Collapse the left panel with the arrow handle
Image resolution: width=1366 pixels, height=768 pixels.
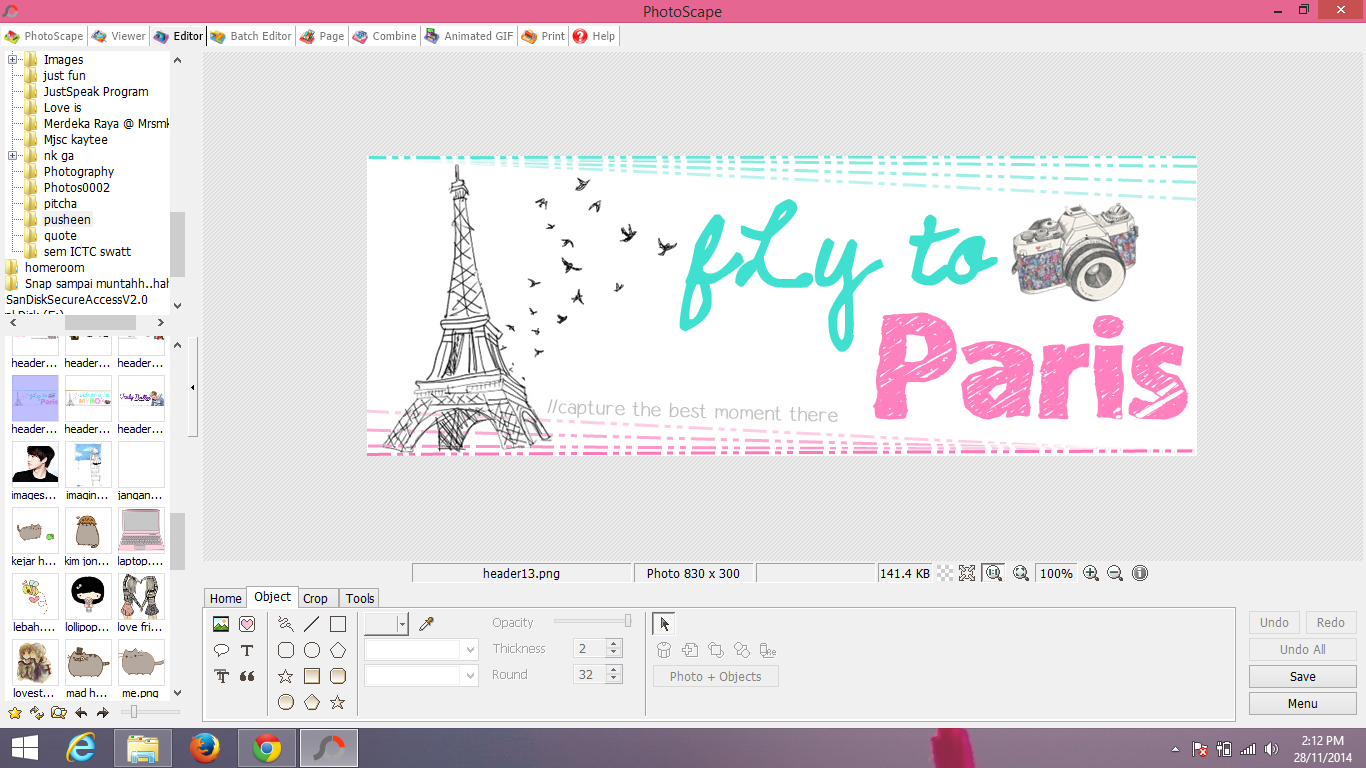click(x=193, y=387)
